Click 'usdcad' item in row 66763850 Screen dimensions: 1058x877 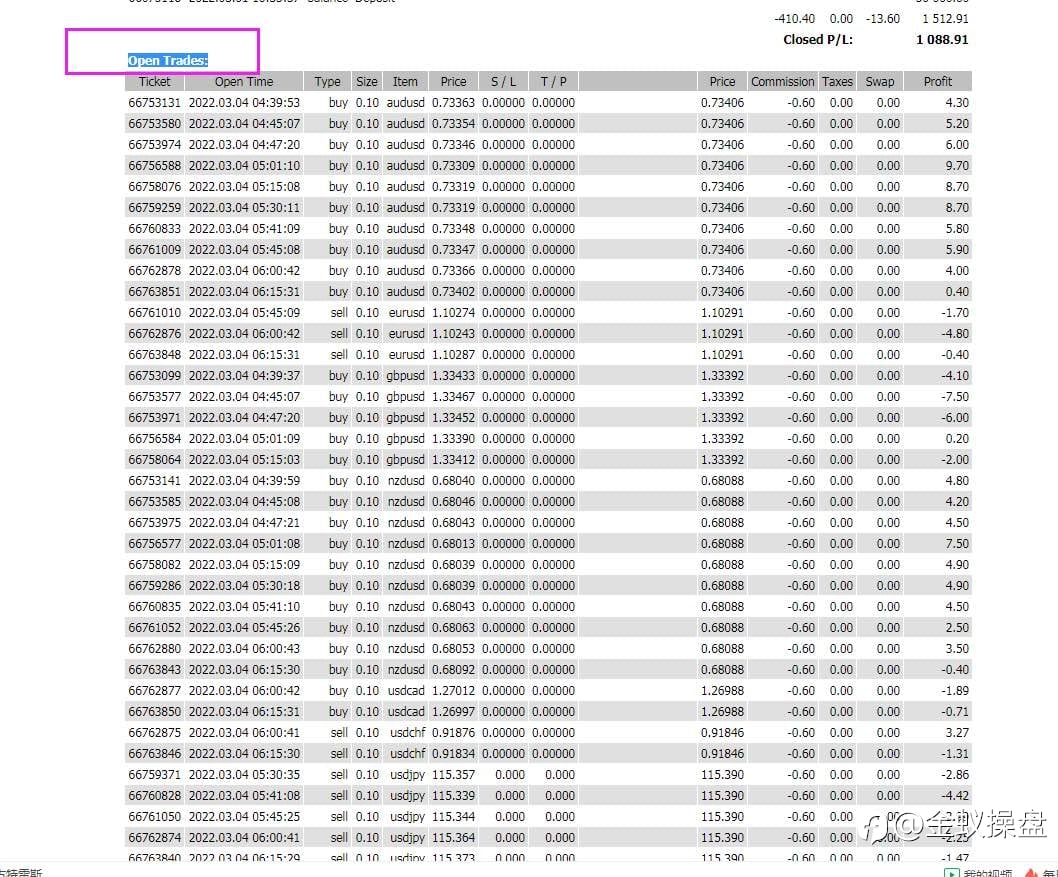tap(406, 711)
